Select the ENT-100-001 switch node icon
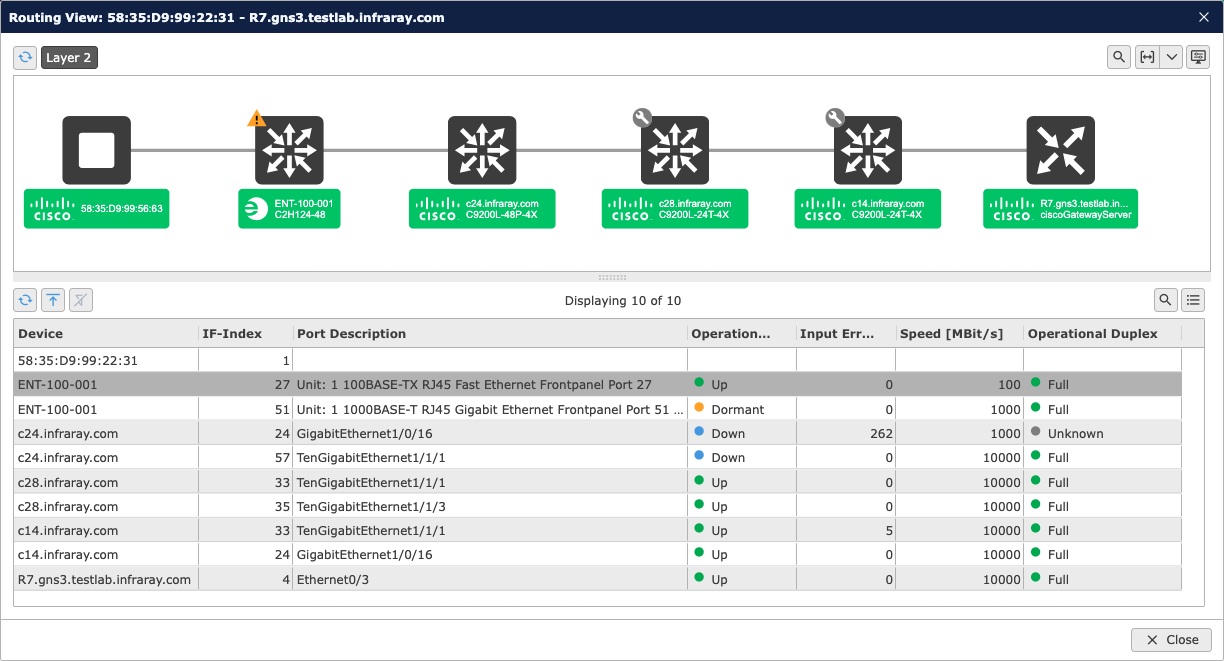The width and height of the screenshot is (1224, 661). click(289, 150)
